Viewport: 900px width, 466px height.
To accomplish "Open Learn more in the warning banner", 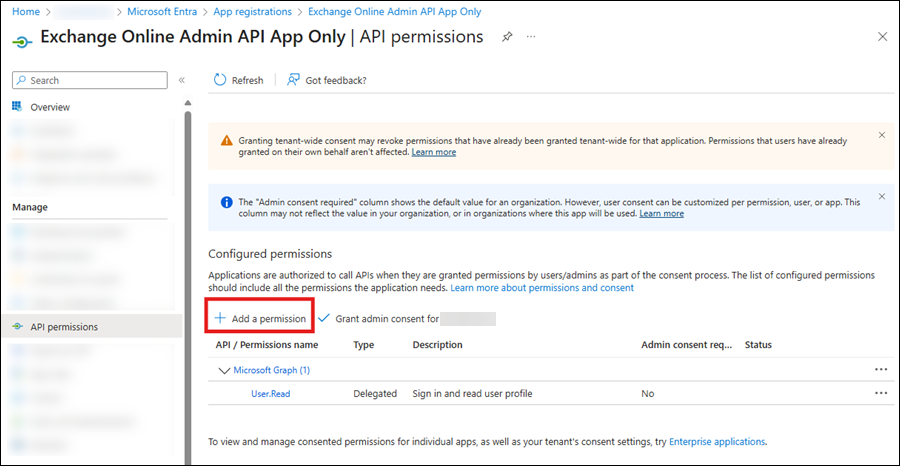I will coord(434,152).
